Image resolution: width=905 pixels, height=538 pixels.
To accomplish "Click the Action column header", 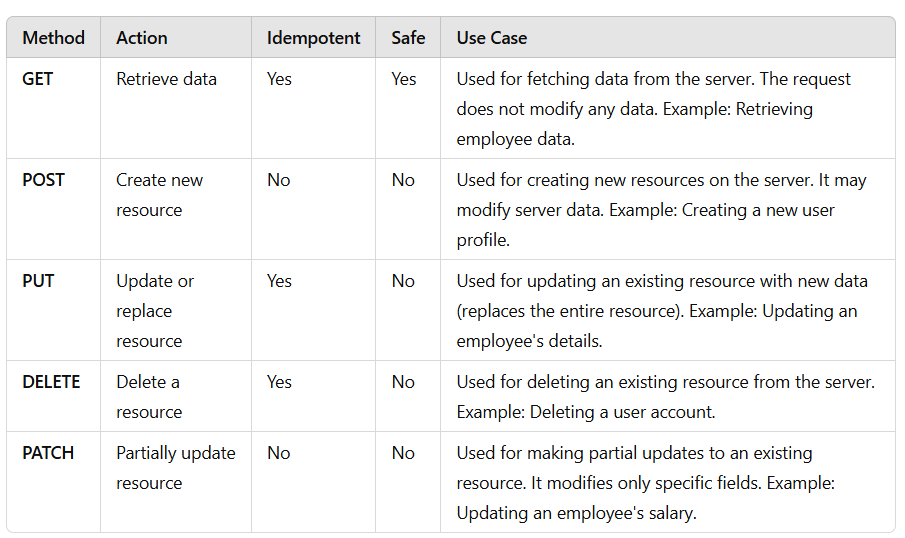I will (142, 38).
